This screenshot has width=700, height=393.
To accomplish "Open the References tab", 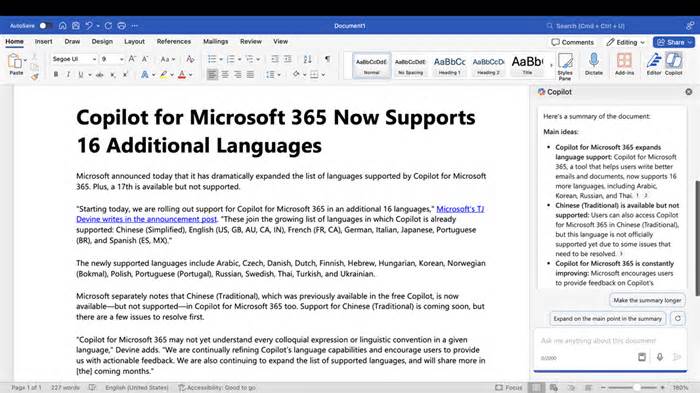I will click(174, 41).
